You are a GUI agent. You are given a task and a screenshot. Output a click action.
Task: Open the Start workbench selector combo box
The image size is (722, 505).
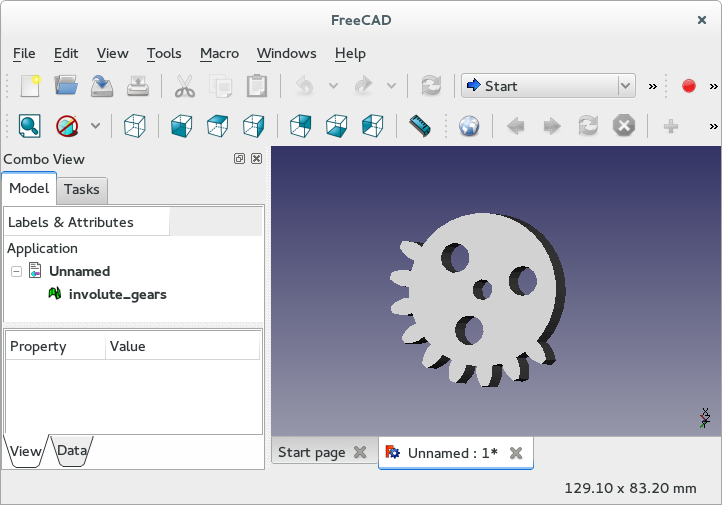[x=548, y=86]
